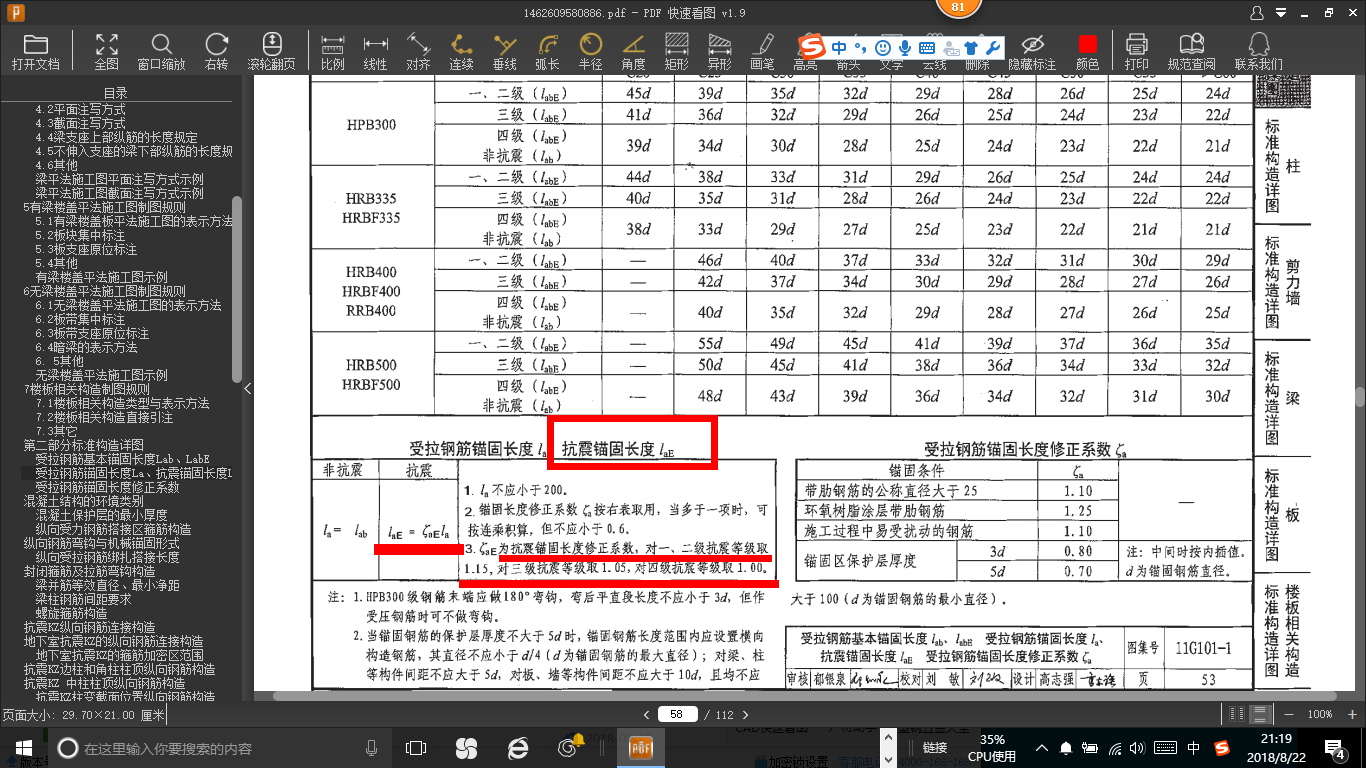
Task: Open Sogou toolbox wrench icon
Action: coord(993,47)
